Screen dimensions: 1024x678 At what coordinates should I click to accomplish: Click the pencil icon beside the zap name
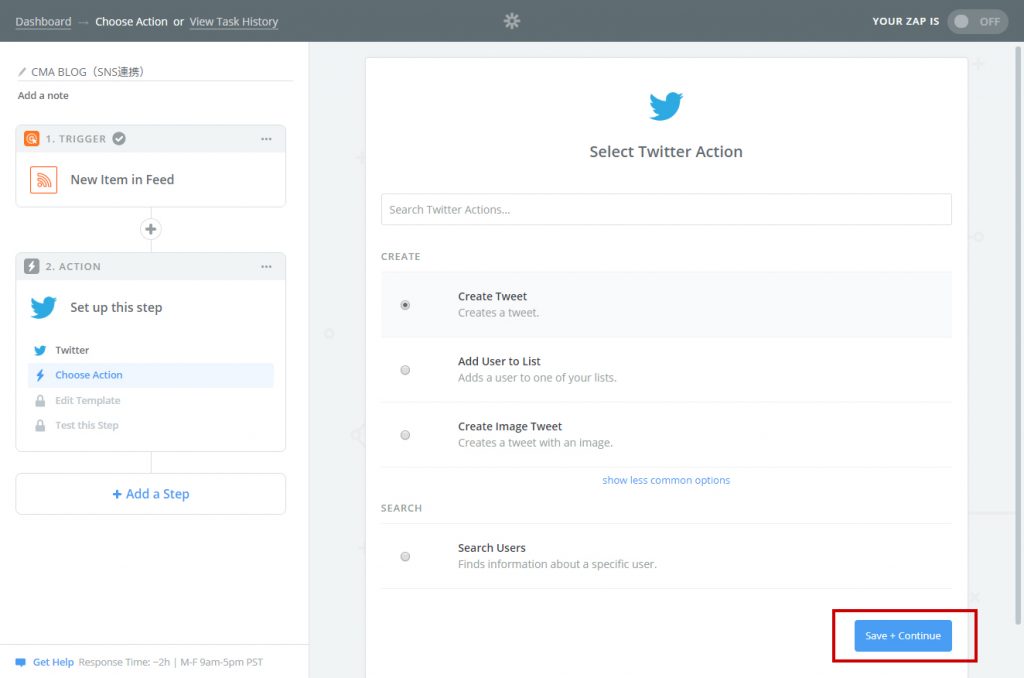coord(22,72)
